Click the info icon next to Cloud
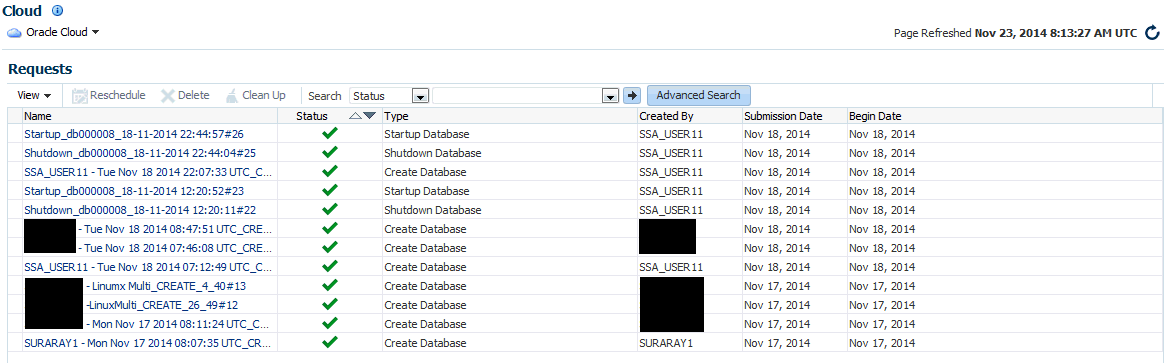The height and width of the screenshot is (363, 1169). 57,10
